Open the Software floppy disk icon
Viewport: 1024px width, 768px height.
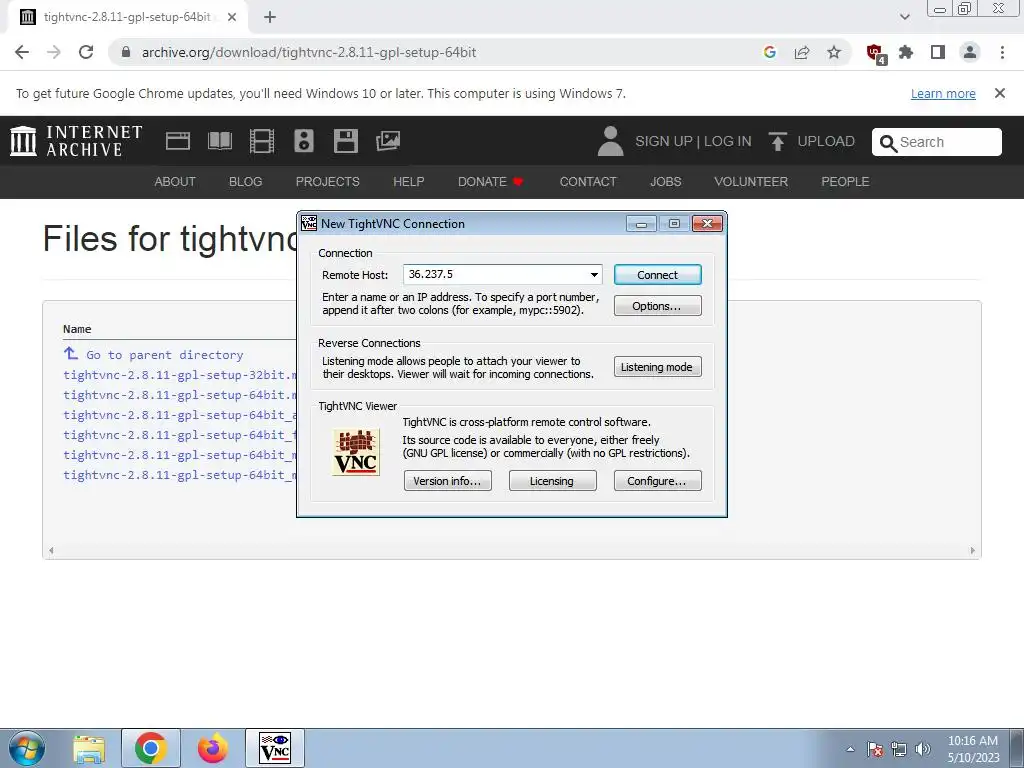coord(345,141)
